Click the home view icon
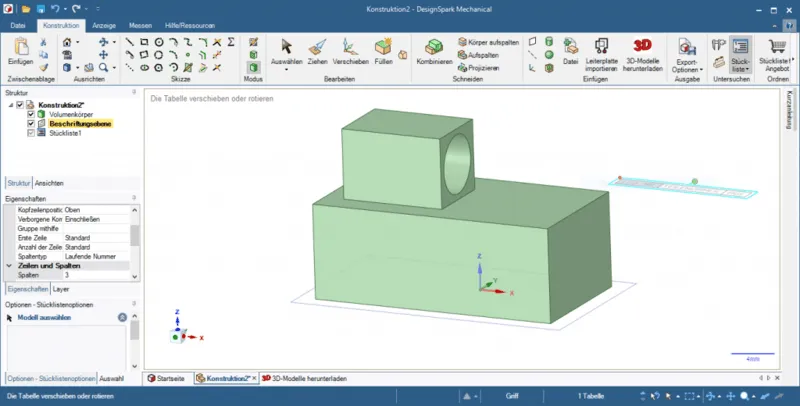The height and width of the screenshot is (406, 800). tap(67, 42)
